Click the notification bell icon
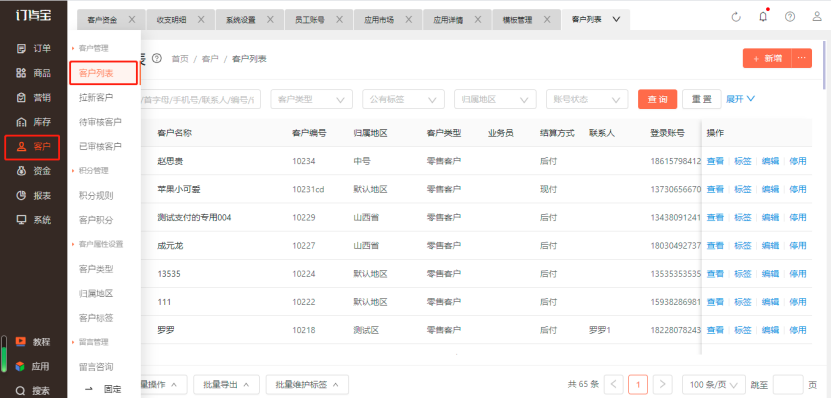 point(763,17)
